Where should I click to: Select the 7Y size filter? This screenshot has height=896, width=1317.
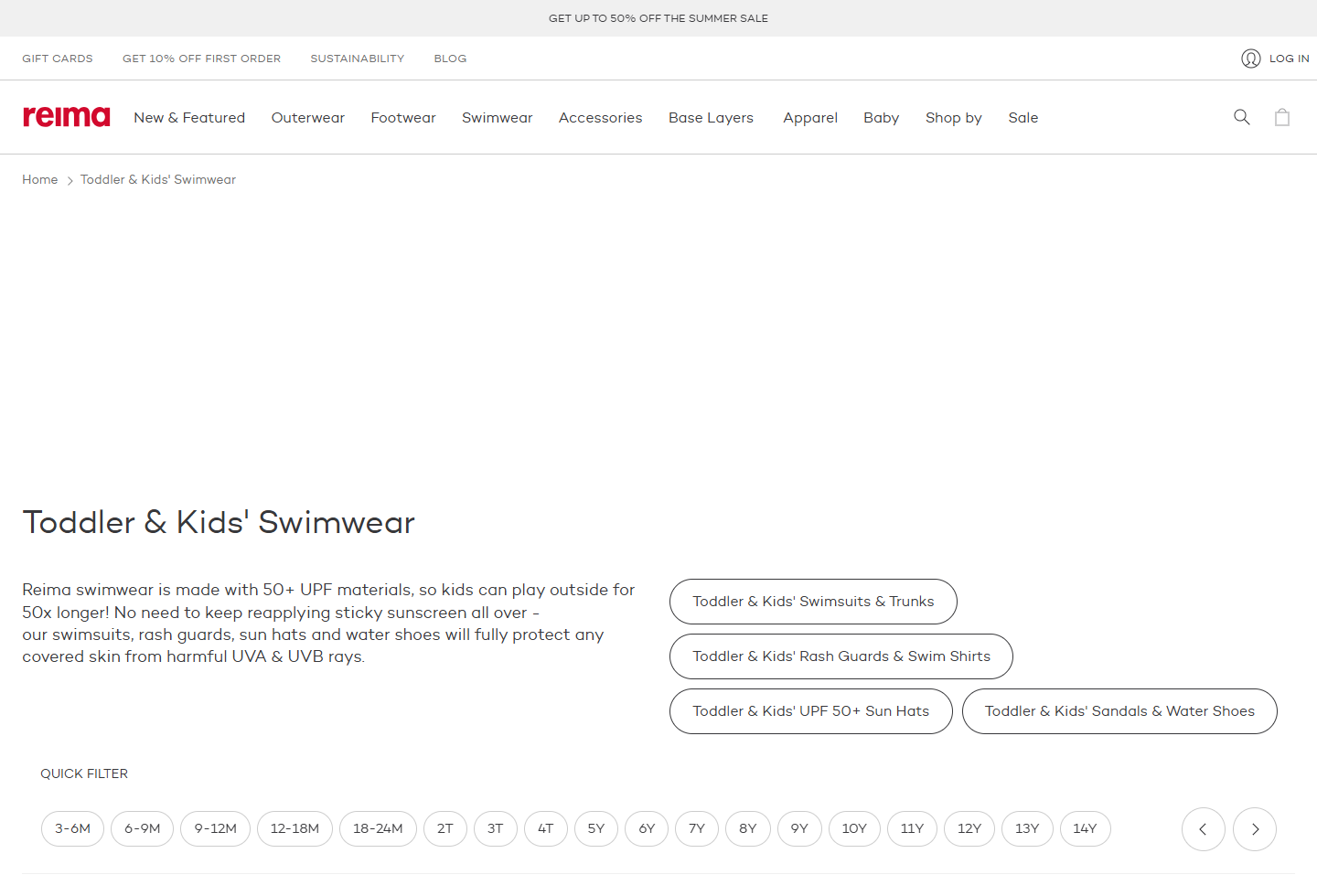tap(697, 829)
